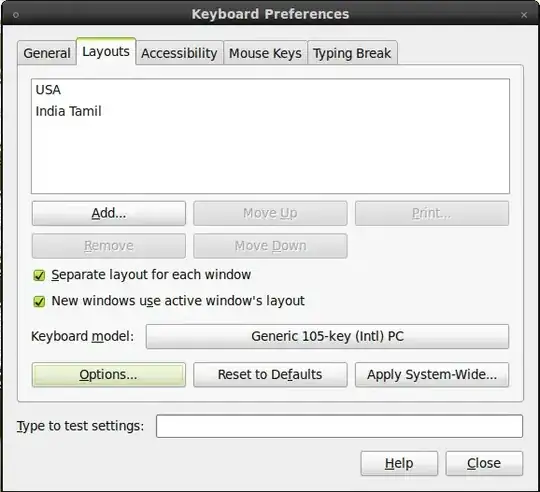Viewport: 540px width, 492px height.
Task: Click the Close button at bottom
Action: click(484, 463)
